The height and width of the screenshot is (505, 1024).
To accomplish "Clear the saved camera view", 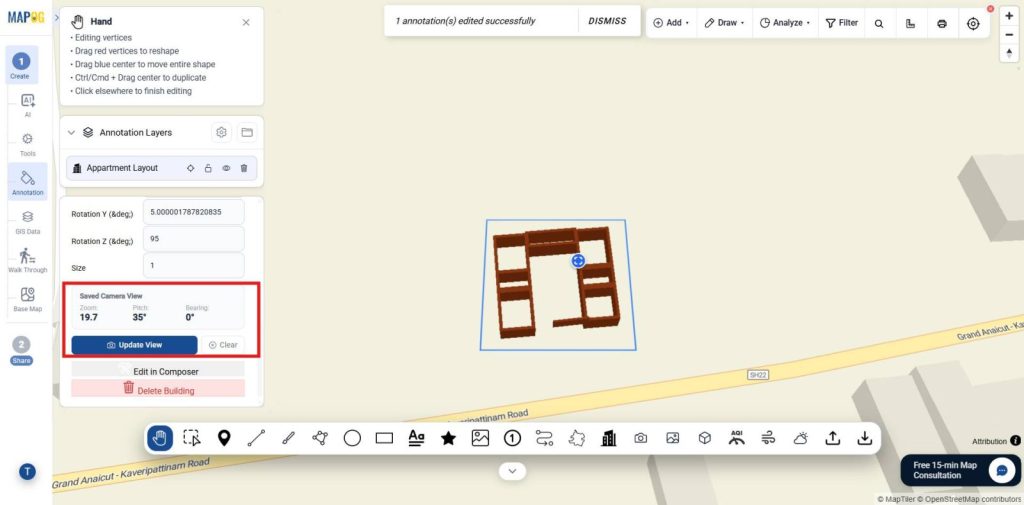I will [x=223, y=345].
